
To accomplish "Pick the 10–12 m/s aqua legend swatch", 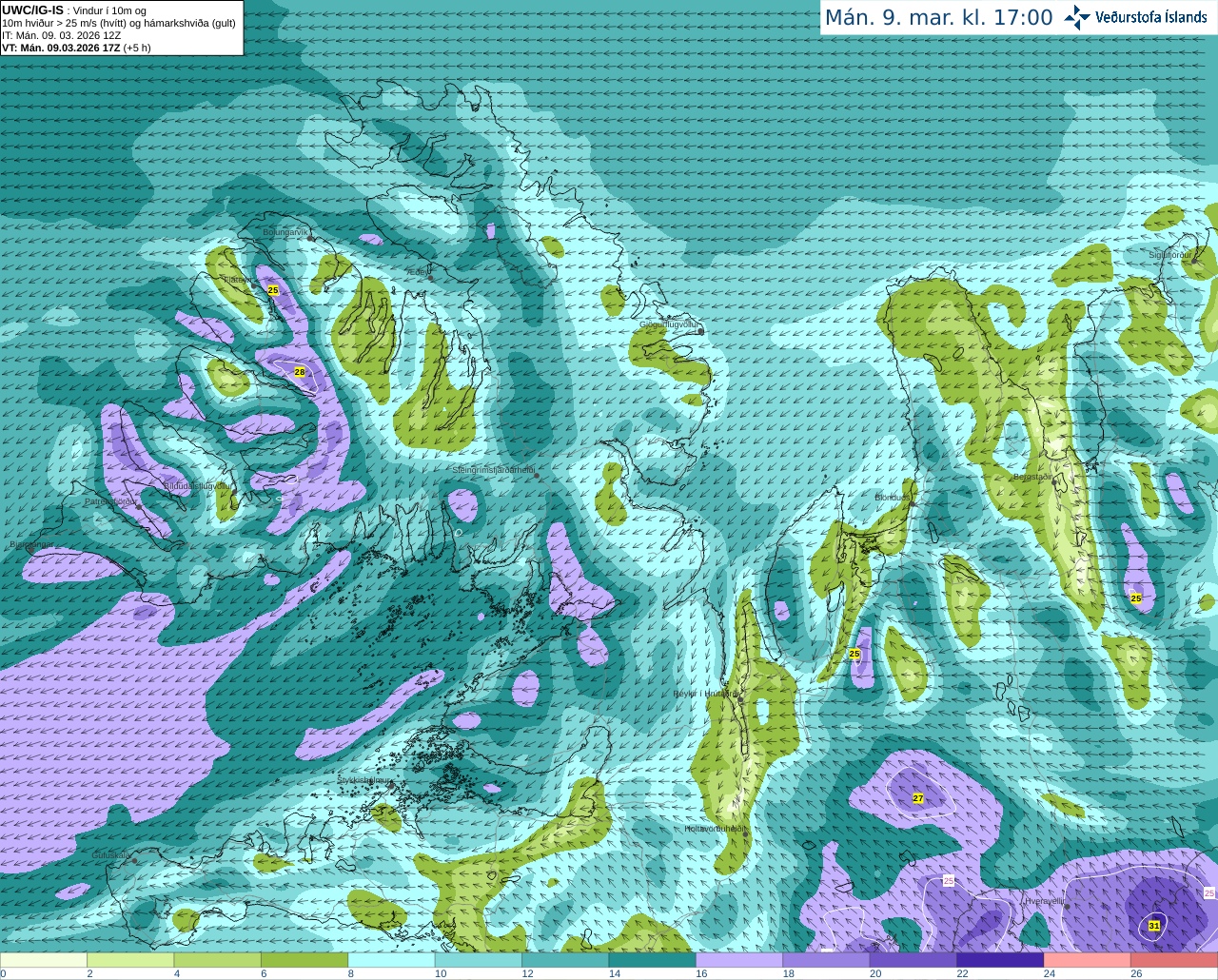I will pyautogui.click(x=479, y=960).
